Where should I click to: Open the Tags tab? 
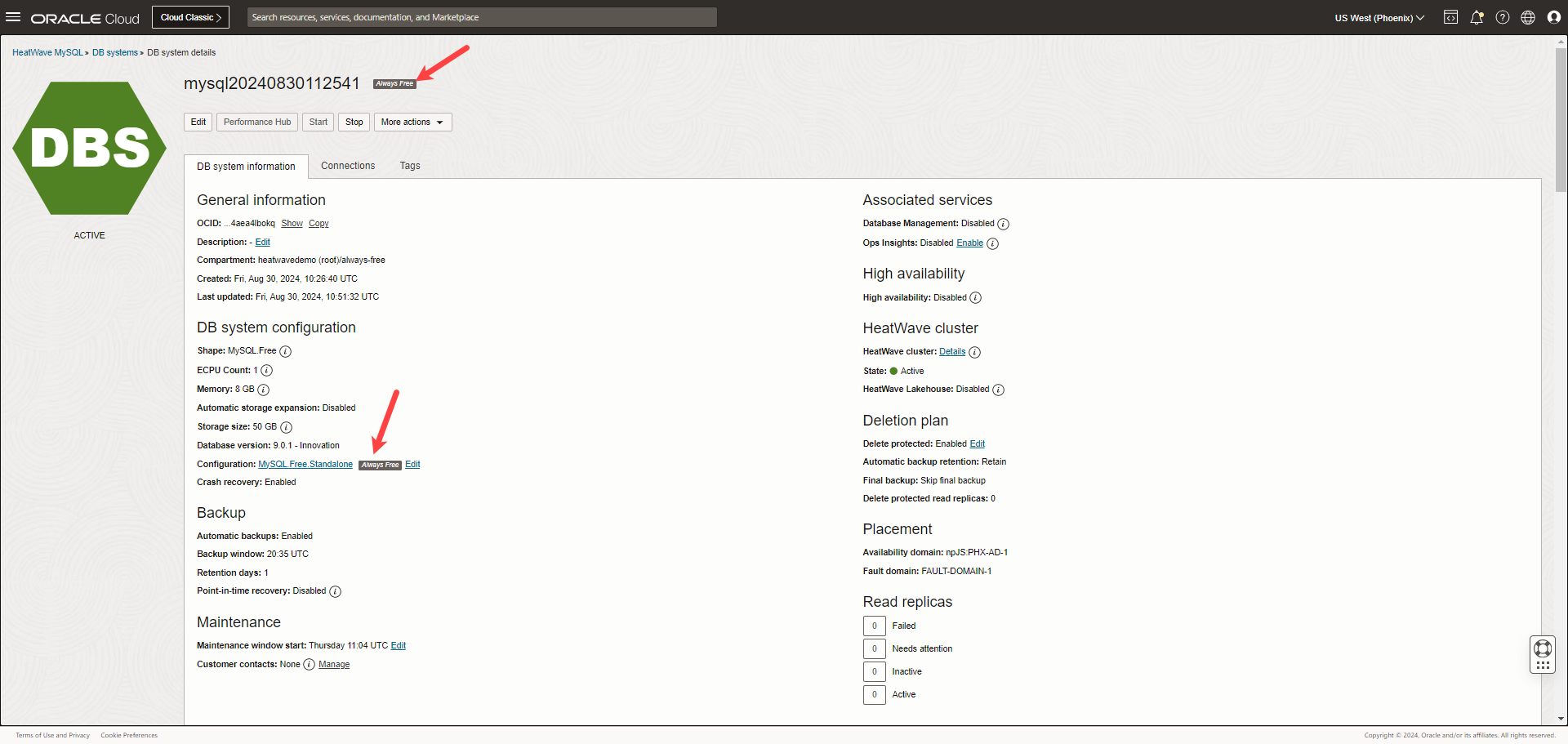[410, 166]
